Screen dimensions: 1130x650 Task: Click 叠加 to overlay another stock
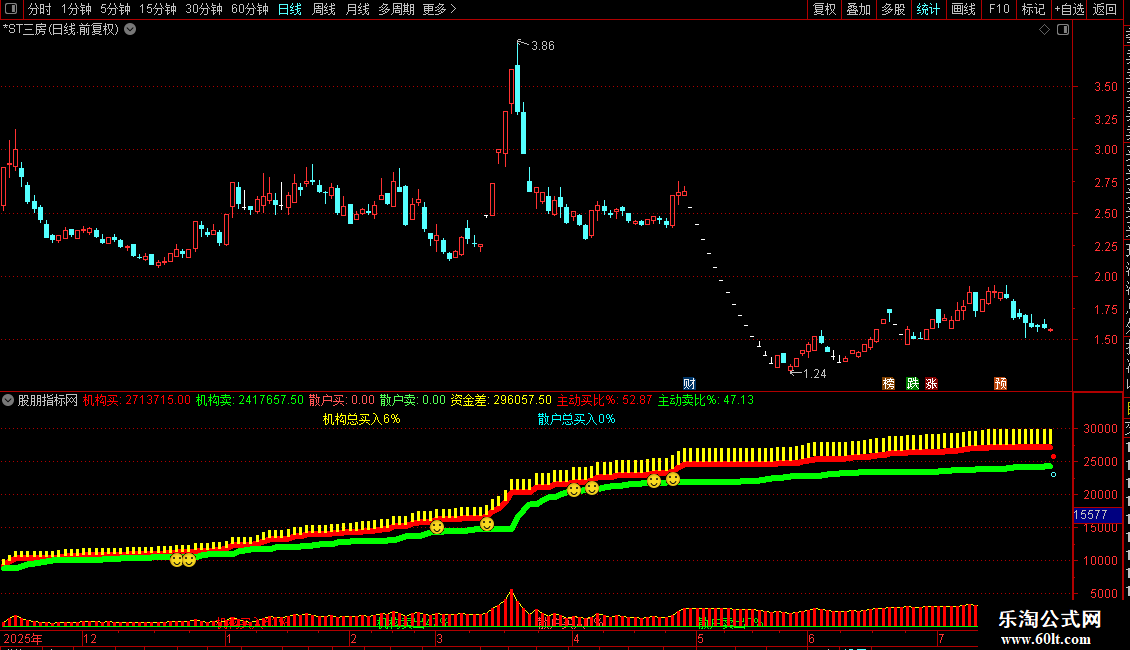[858, 9]
